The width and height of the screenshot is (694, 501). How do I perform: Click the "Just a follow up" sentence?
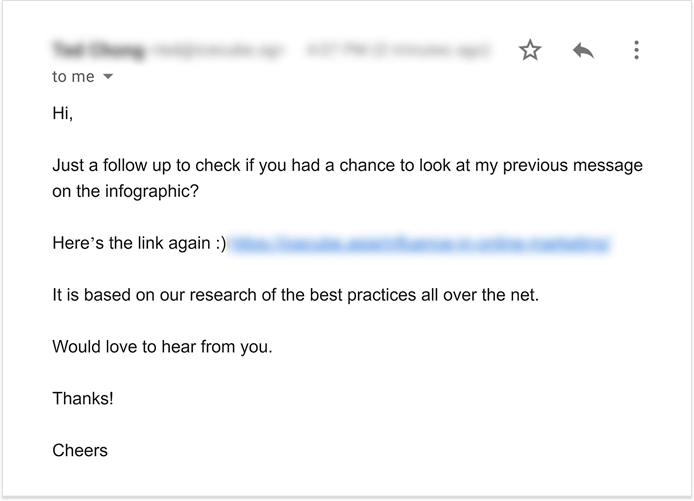pos(347,178)
